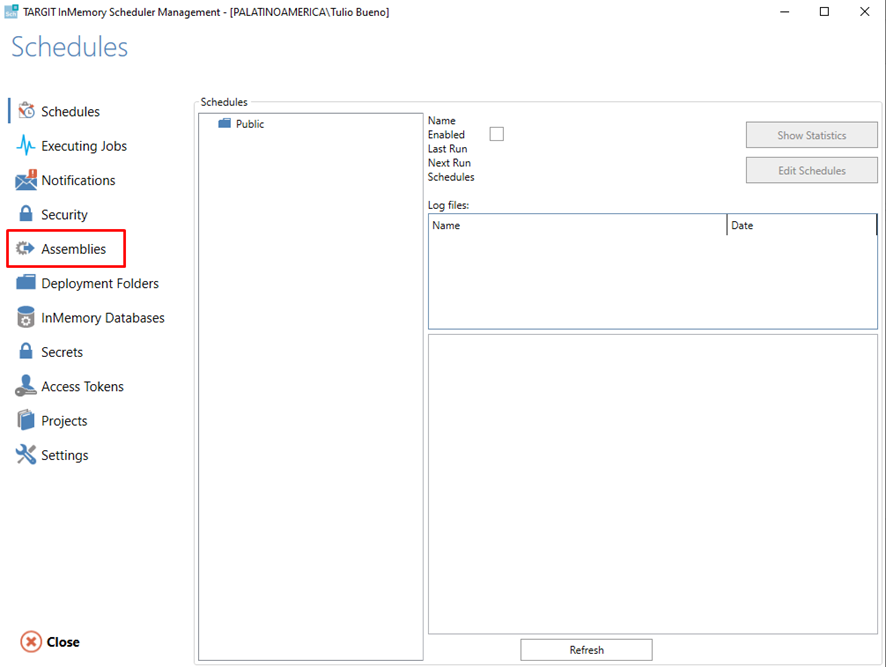Viewport: 886px width, 667px height.
Task: Click the Log files: label
Action: coord(449,205)
